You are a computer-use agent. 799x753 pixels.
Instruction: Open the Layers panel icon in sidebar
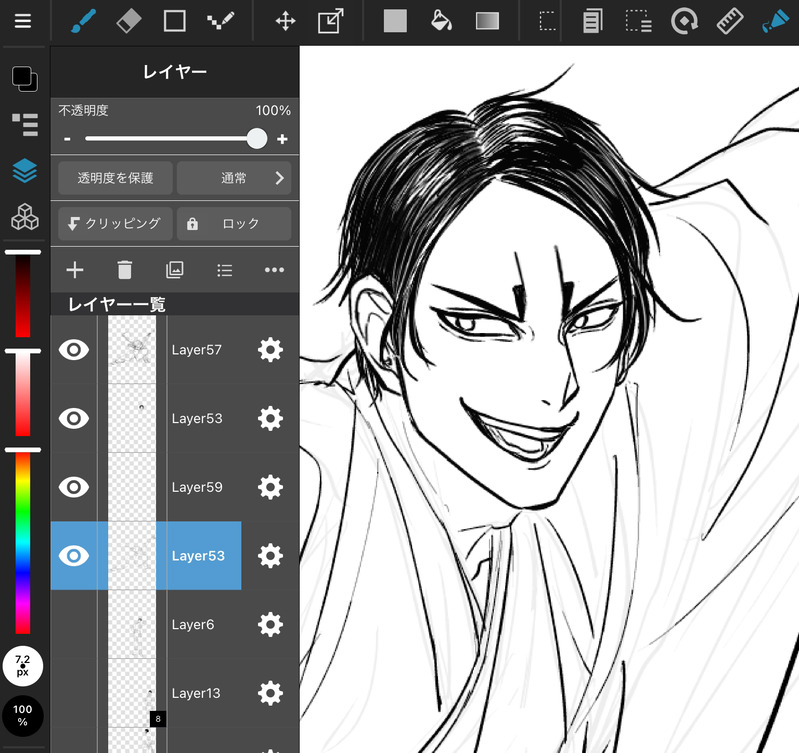tap(24, 171)
